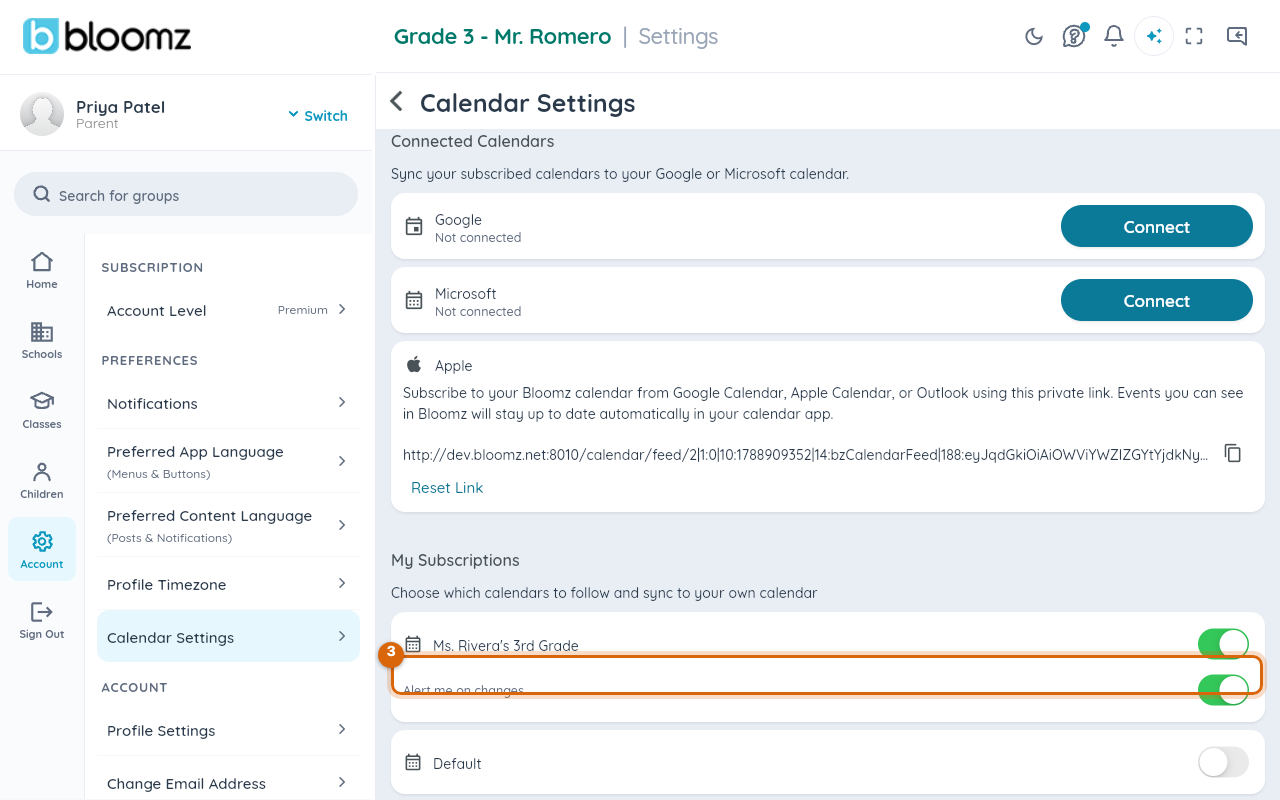Click the Bloomz logo
This screenshot has height=800, width=1280.
[107, 36]
